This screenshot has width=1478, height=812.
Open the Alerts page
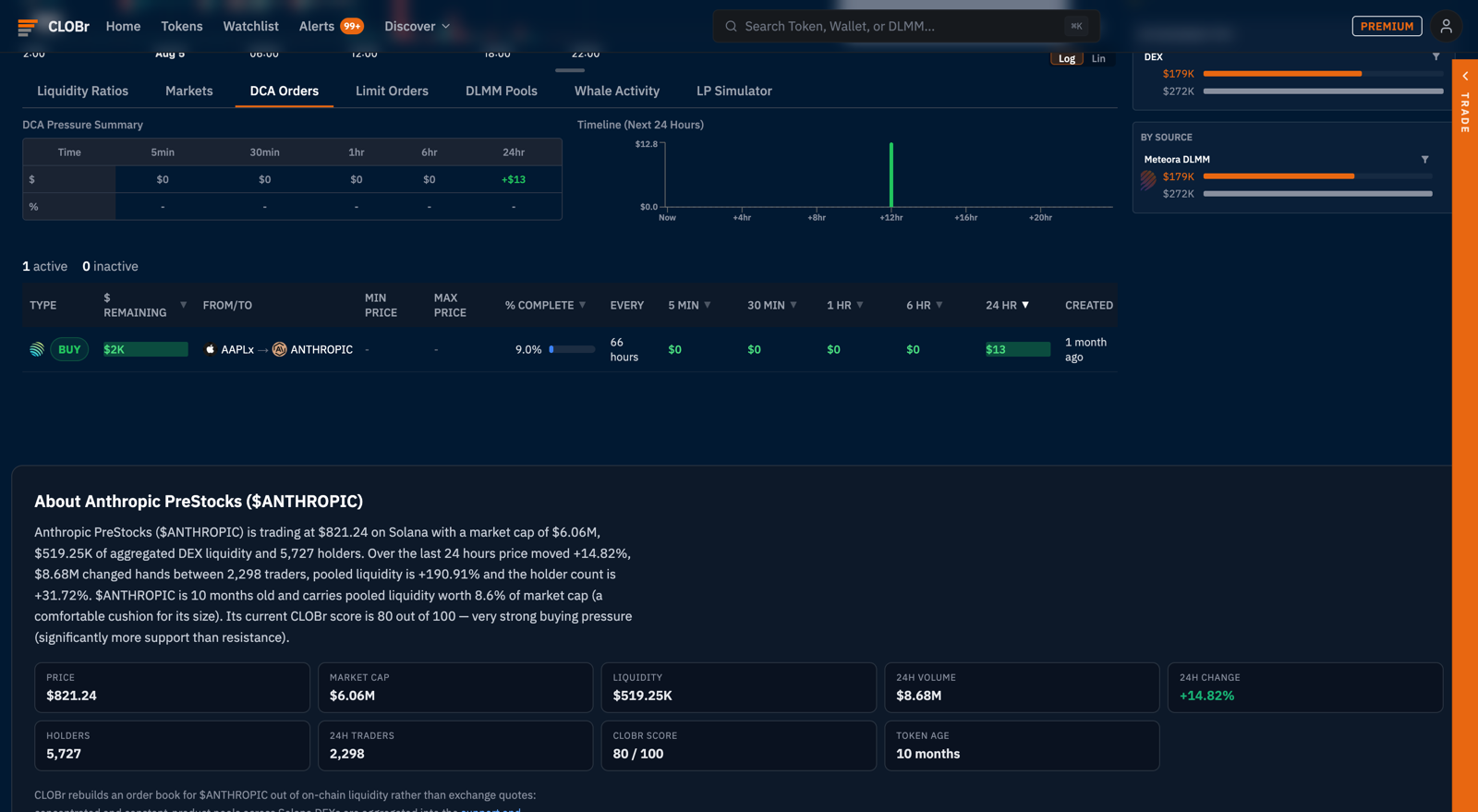point(317,26)
